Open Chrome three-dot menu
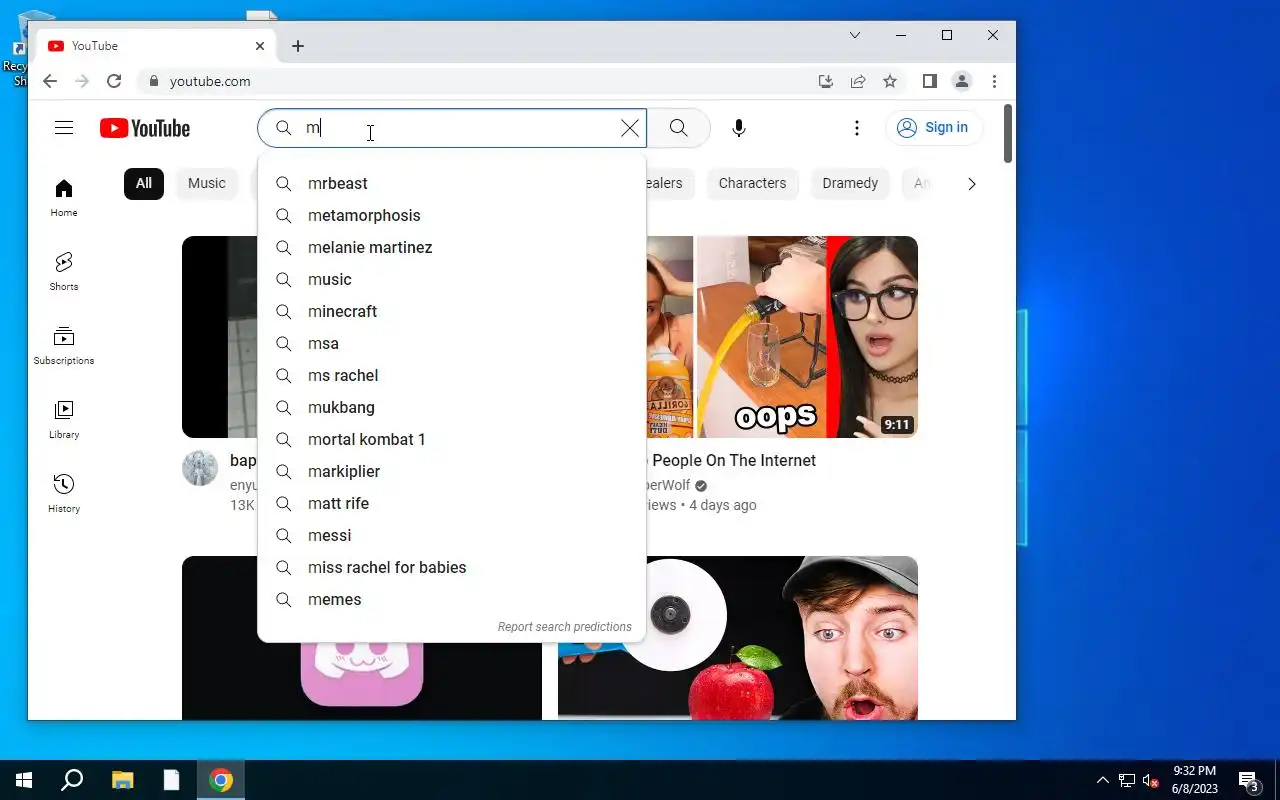Image resolution: width=1280 pixels, height=800 pixels. 994,81
